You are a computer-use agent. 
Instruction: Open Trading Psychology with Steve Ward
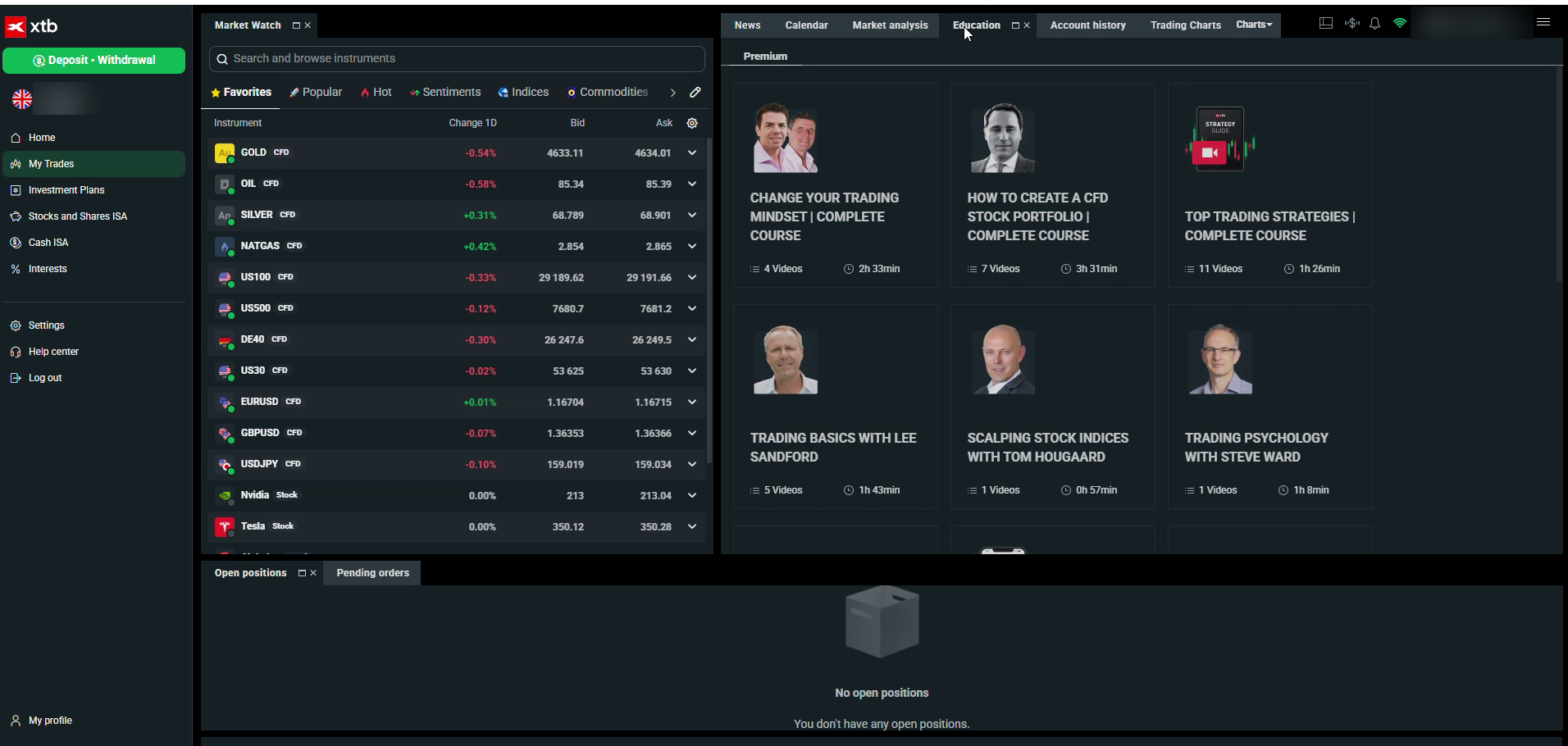pyautogui.click(x=1269, y=407)
